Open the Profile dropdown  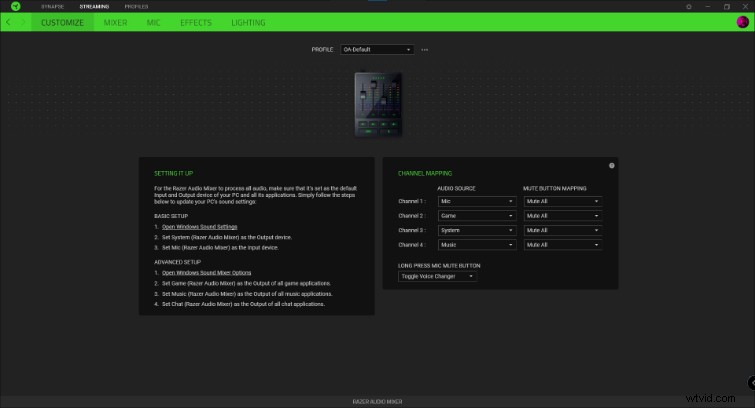pos(377,50)
